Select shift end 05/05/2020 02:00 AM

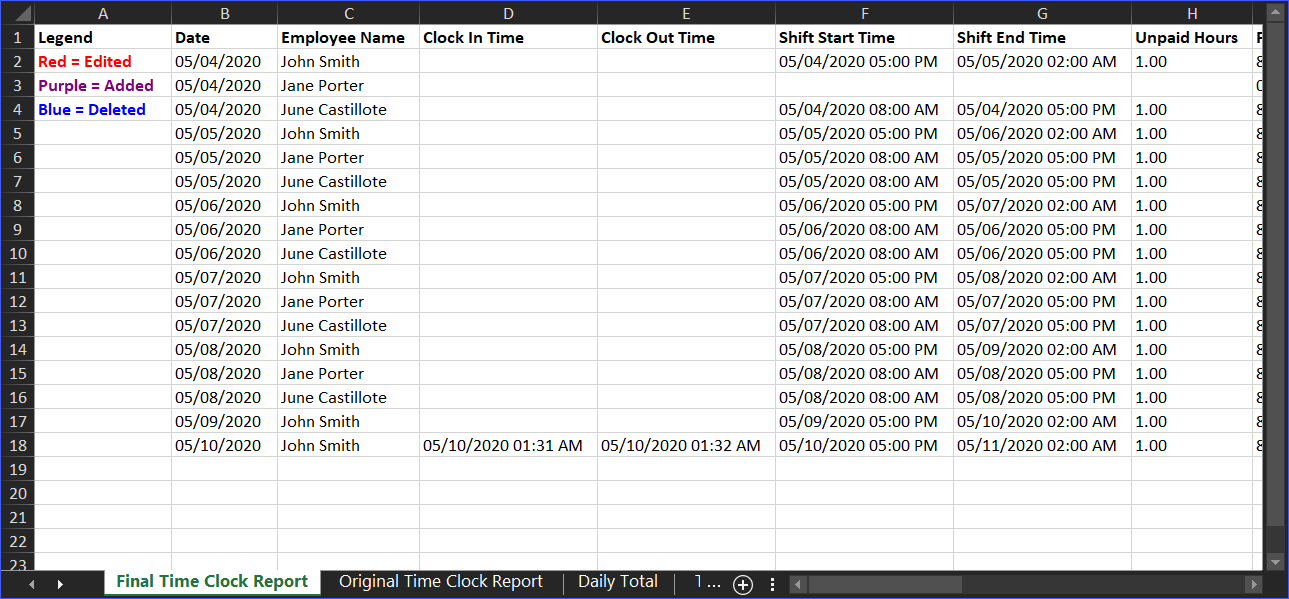click(1042, 62)
